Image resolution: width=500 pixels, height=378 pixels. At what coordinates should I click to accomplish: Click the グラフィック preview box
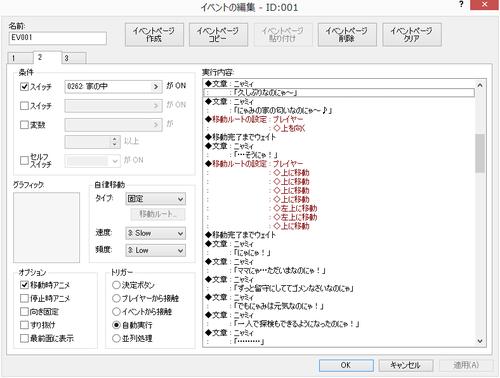(46, 228)
